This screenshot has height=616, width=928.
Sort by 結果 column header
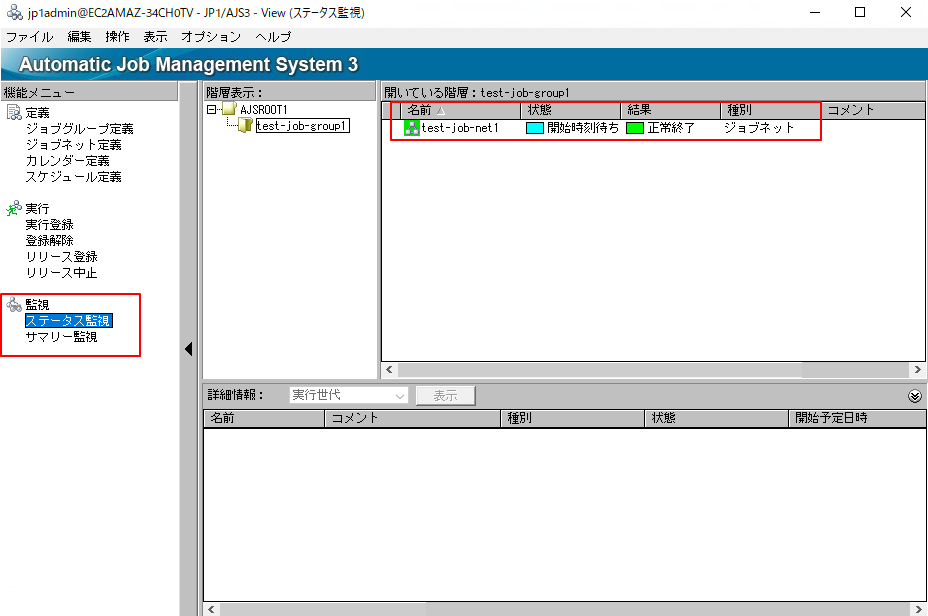670,110
